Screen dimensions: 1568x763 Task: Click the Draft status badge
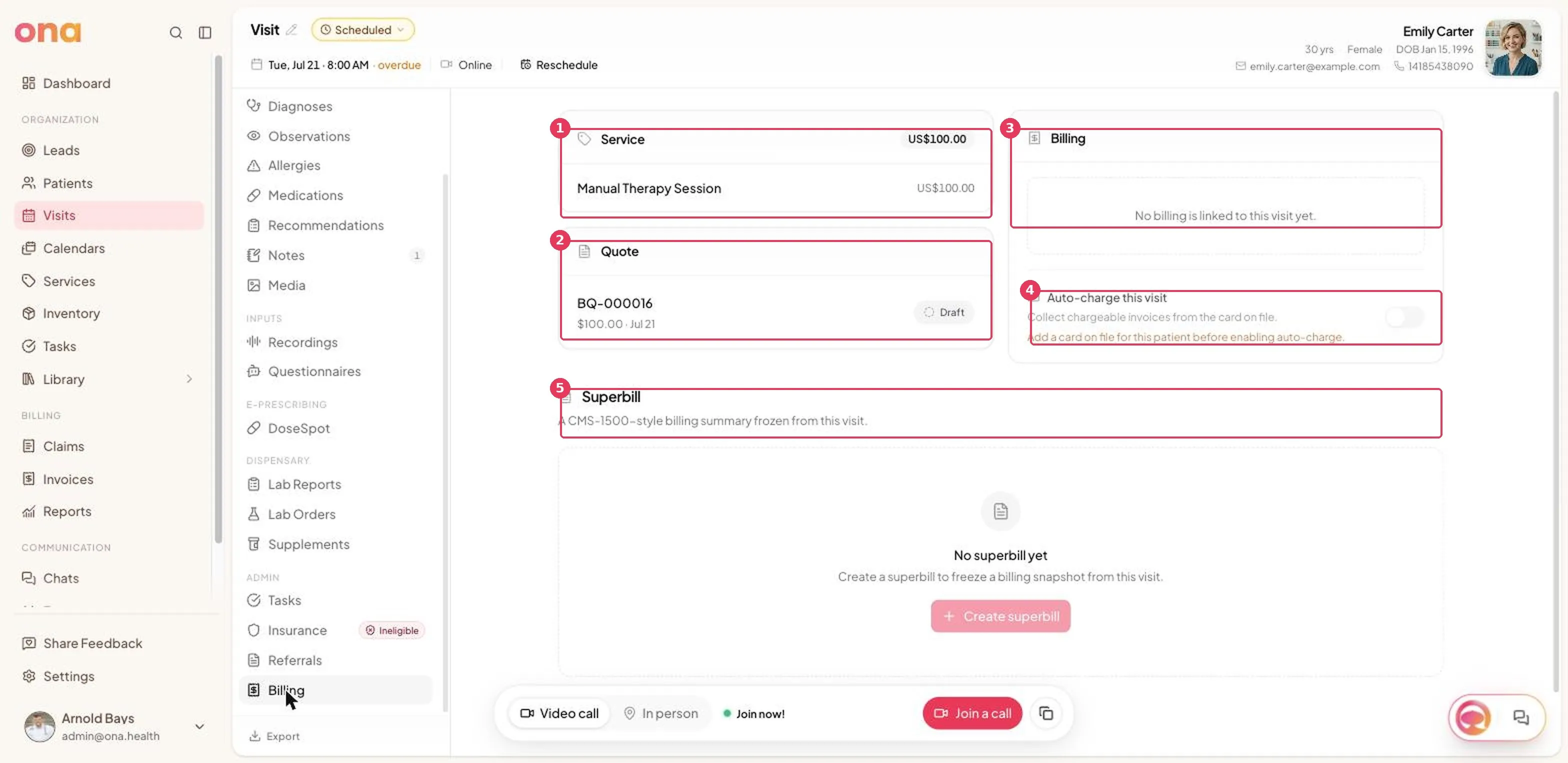point(943,312)
